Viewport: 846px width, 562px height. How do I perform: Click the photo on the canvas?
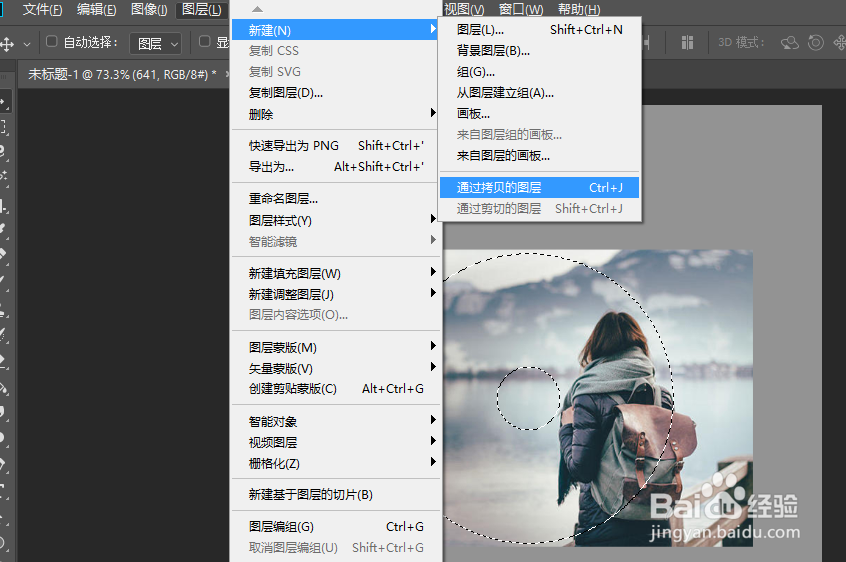click(x=598, y=398)
